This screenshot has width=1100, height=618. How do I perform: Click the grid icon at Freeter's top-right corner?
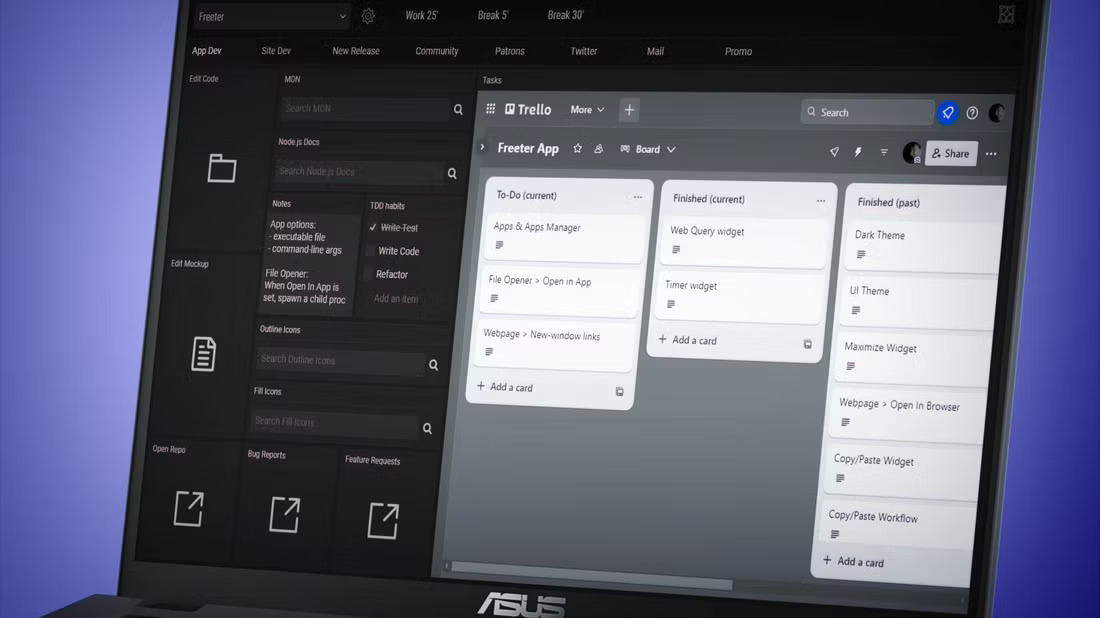pos(1006,14)
